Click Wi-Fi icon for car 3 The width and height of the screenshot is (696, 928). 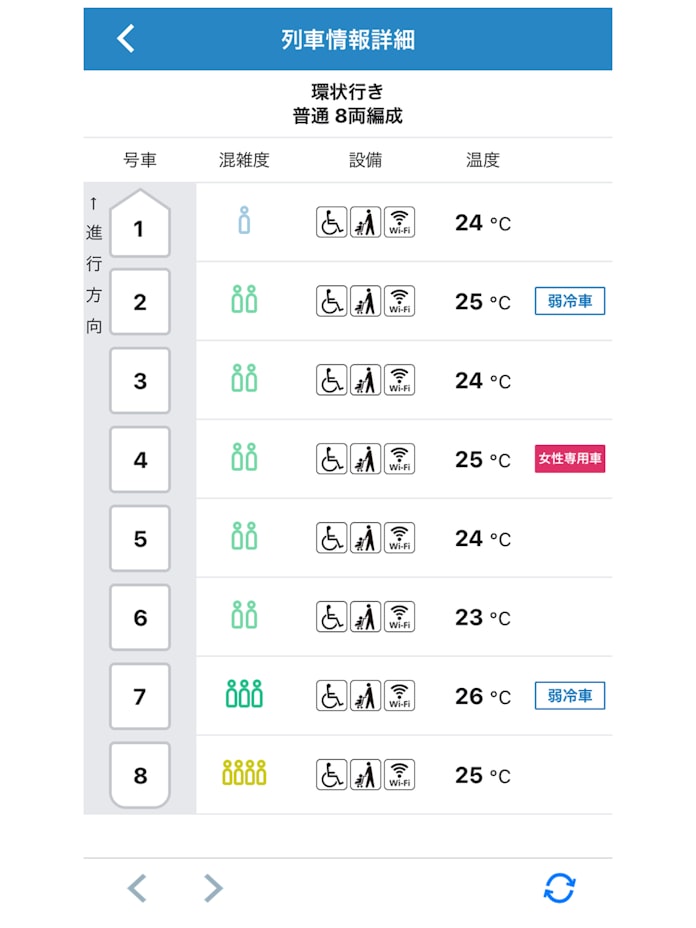tap(400, 380)
